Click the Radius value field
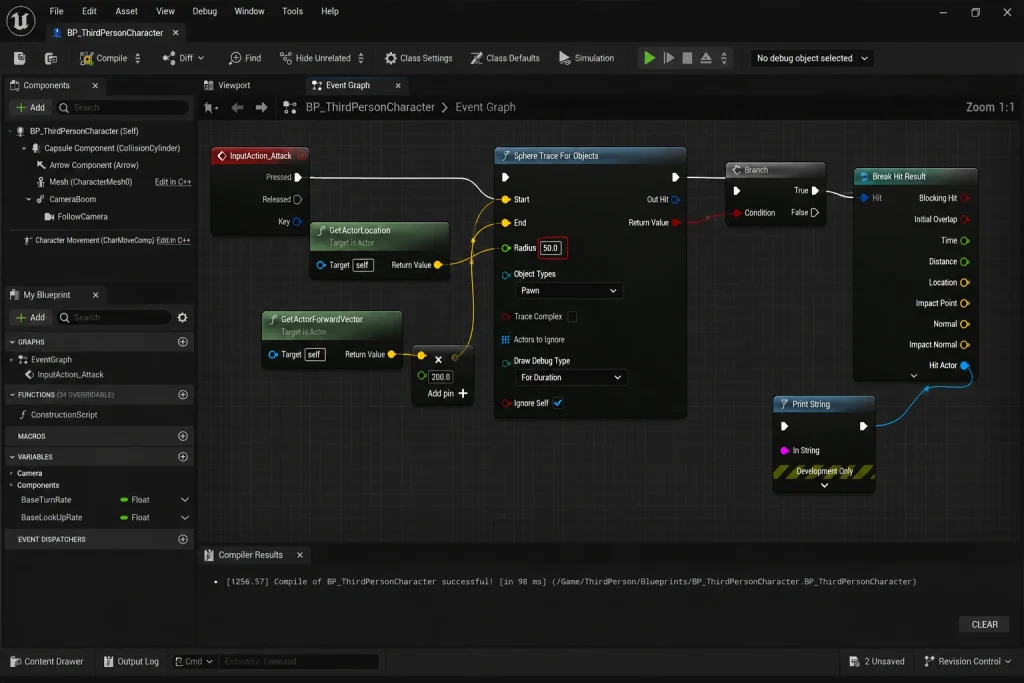 click(x=551, y=248)
